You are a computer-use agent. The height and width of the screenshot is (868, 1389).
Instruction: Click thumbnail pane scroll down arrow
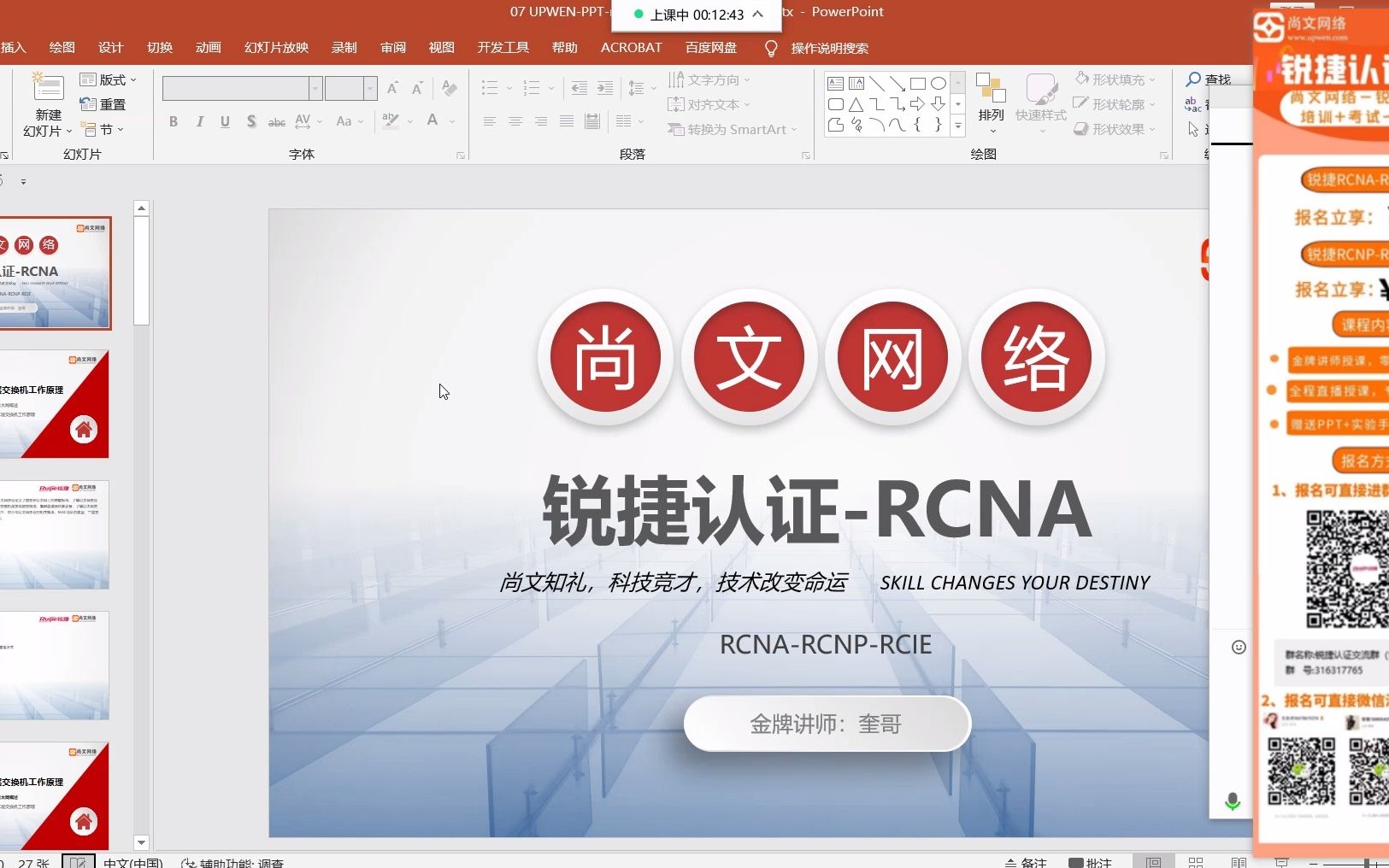[x=142, y=842]
